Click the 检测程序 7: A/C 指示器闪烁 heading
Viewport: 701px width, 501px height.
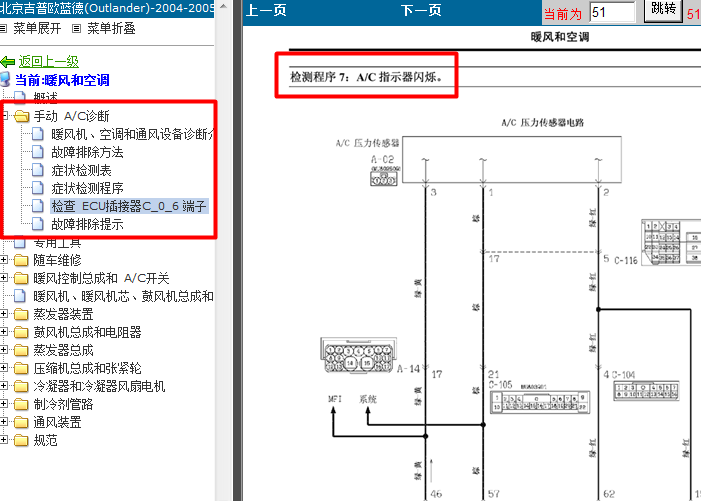pyautogui.click(x=366, y=77)
